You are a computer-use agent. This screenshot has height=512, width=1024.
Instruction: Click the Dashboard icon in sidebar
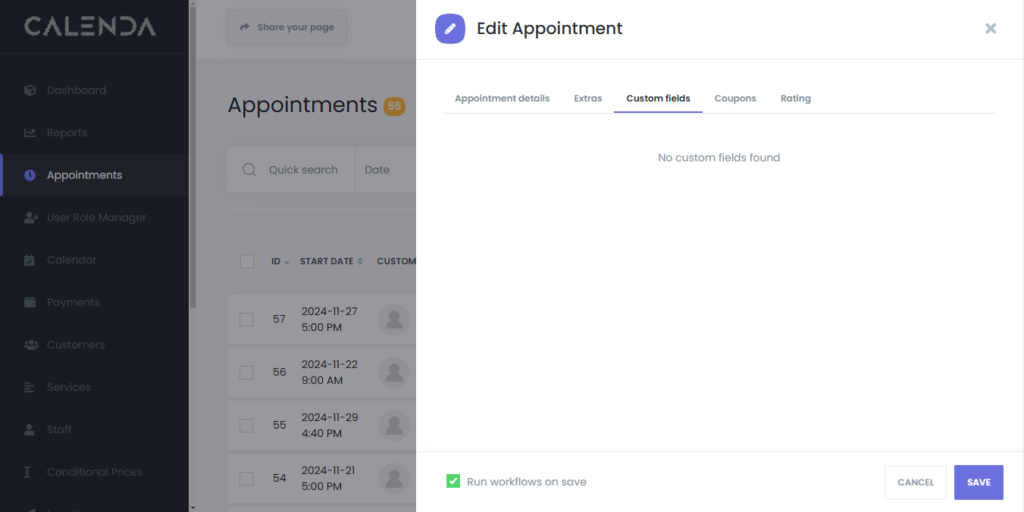[30, 90]
